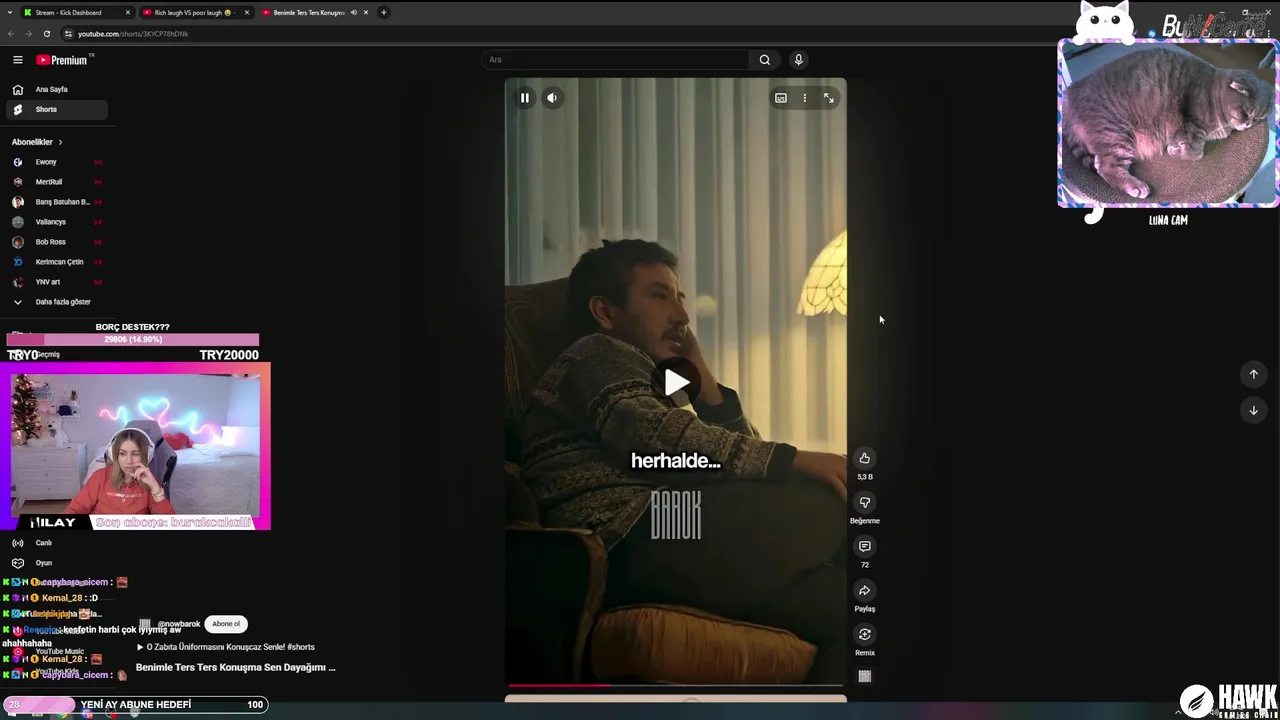Open Canlı in sidebar
The width and height of the screenshot is (1280, 720).
[56, 543]
